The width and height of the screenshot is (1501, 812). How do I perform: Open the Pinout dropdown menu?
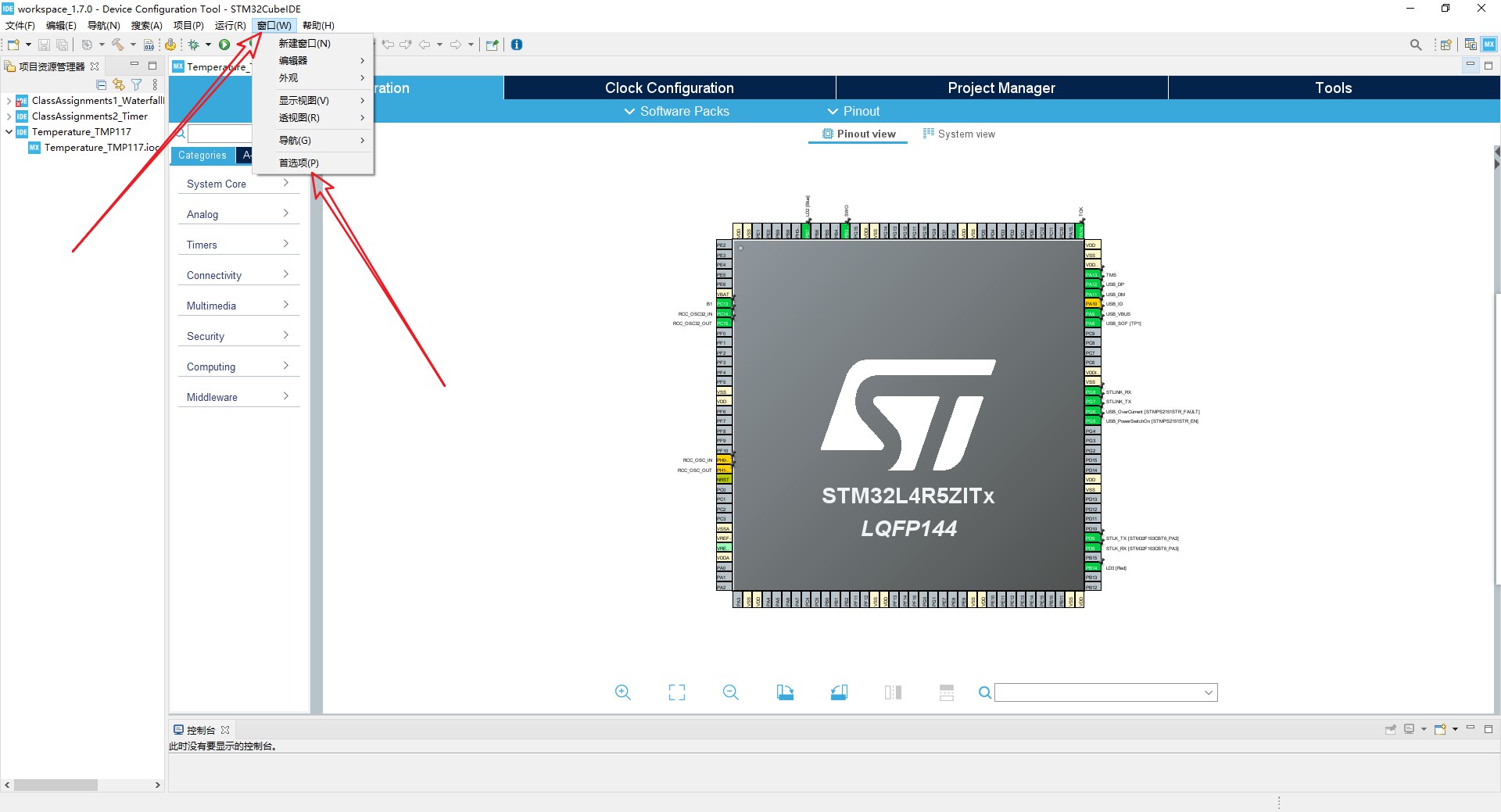[854, 111]
